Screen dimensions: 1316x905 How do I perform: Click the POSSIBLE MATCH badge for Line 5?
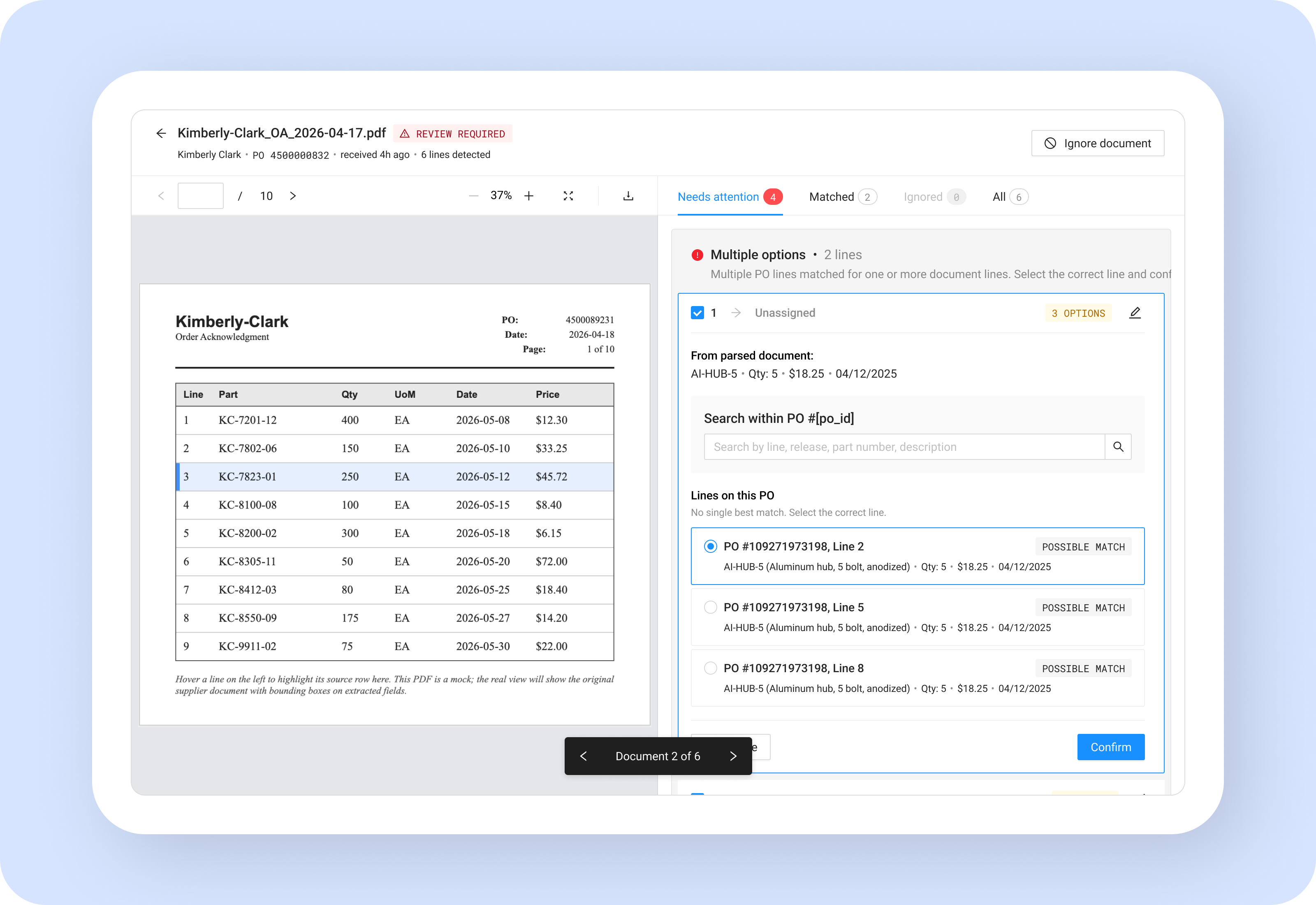pos(1083,608)
